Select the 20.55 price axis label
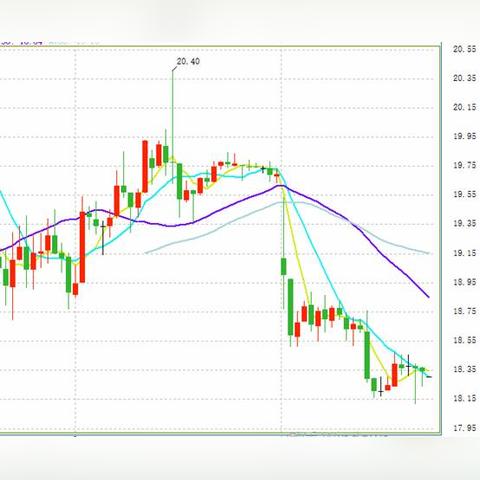The height and width of the screenshot is (480, 480). [x=464, y=49]
